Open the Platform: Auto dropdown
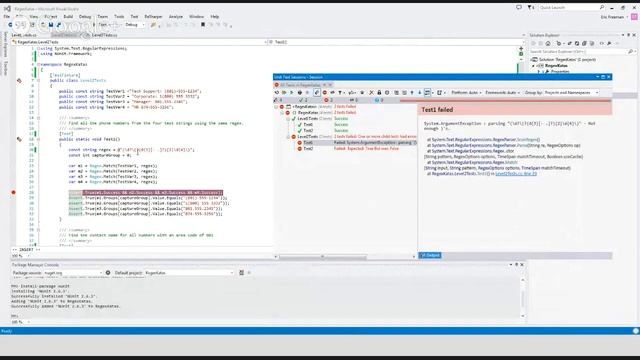Image resolution: width=640 pixels, height=360 pixels. tap(467, 93)
